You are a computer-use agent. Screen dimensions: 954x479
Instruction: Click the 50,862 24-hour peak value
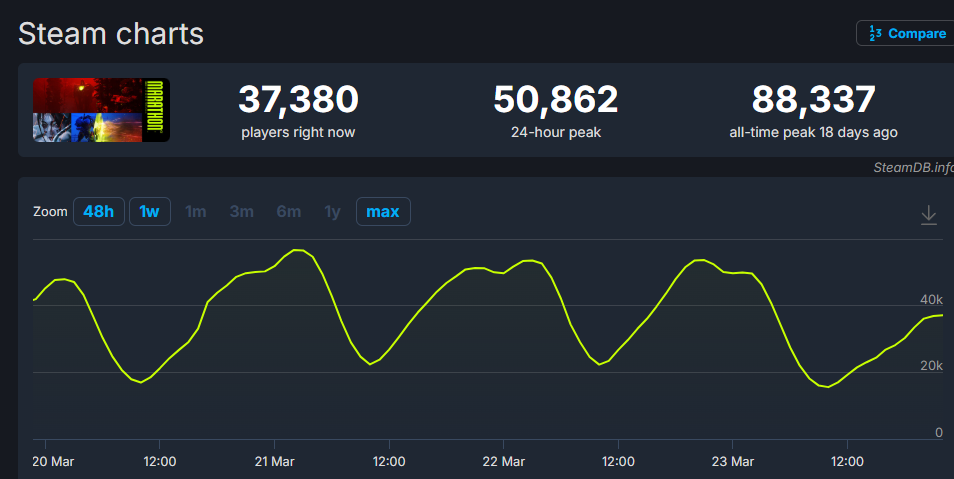555,99
